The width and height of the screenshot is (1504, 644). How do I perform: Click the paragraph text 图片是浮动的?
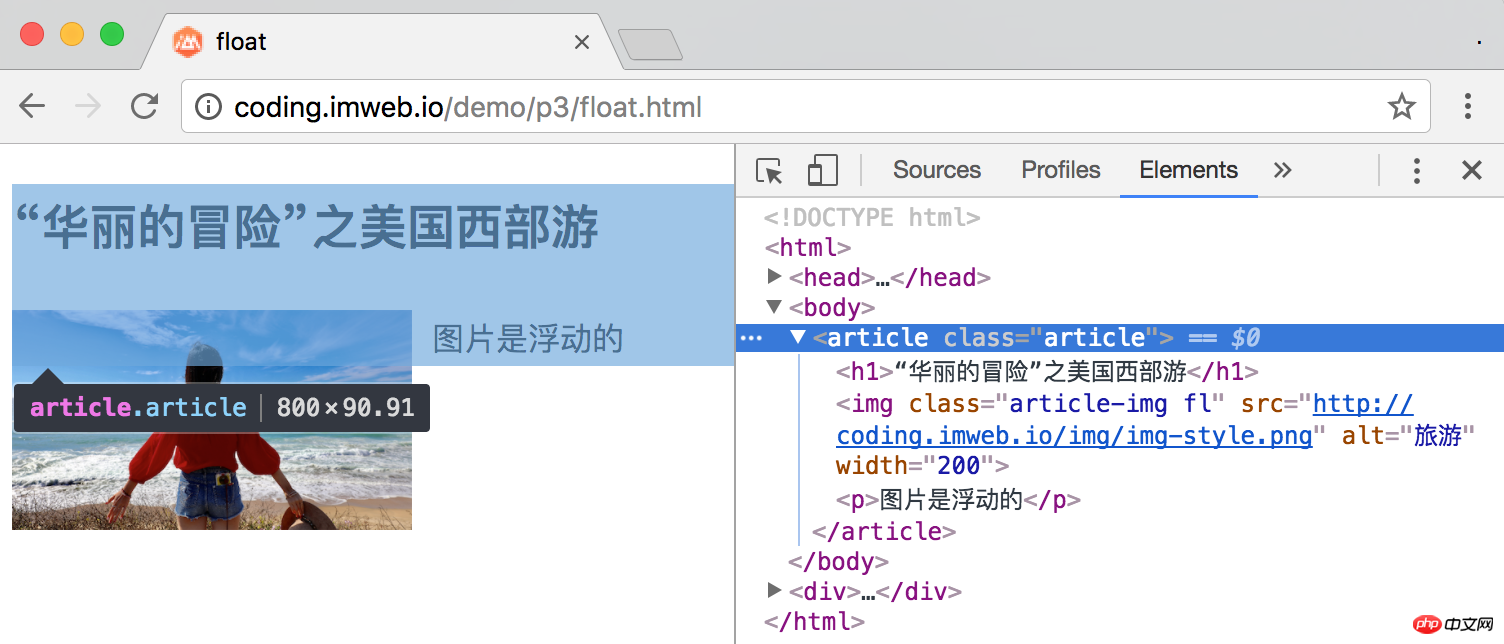(528, 339)
